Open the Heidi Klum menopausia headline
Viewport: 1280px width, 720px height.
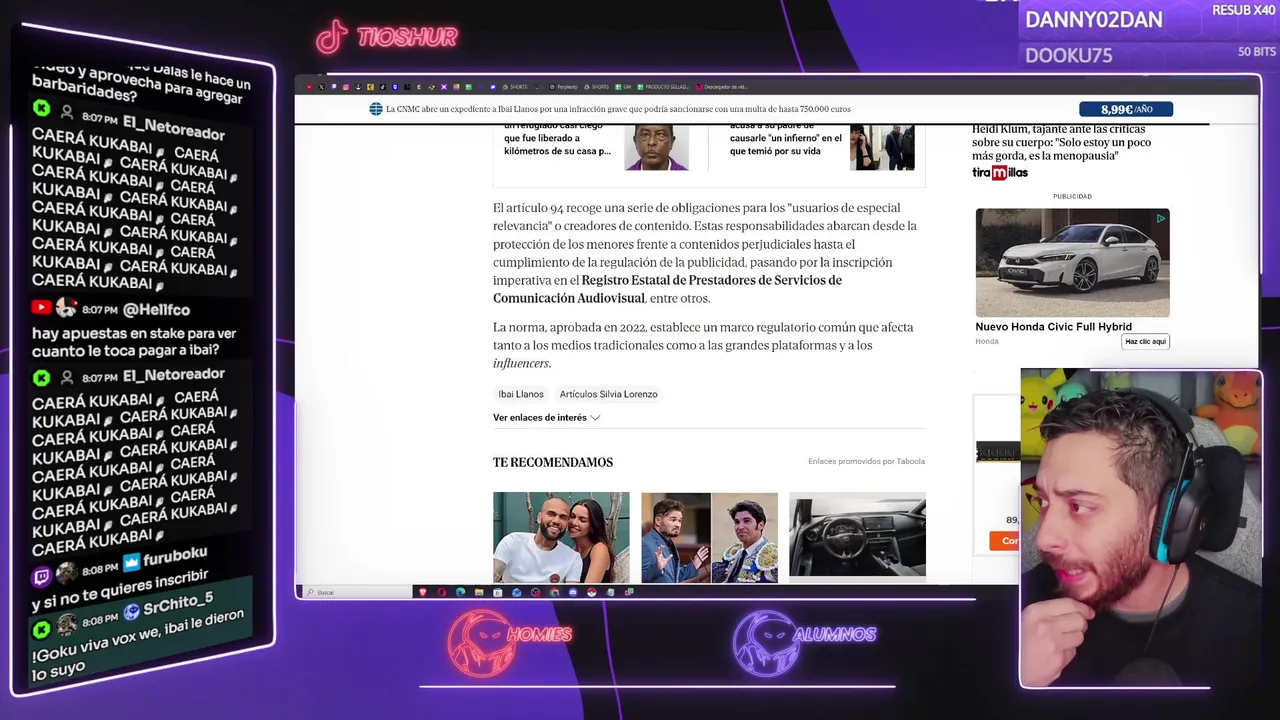(x=1061, y=142)
